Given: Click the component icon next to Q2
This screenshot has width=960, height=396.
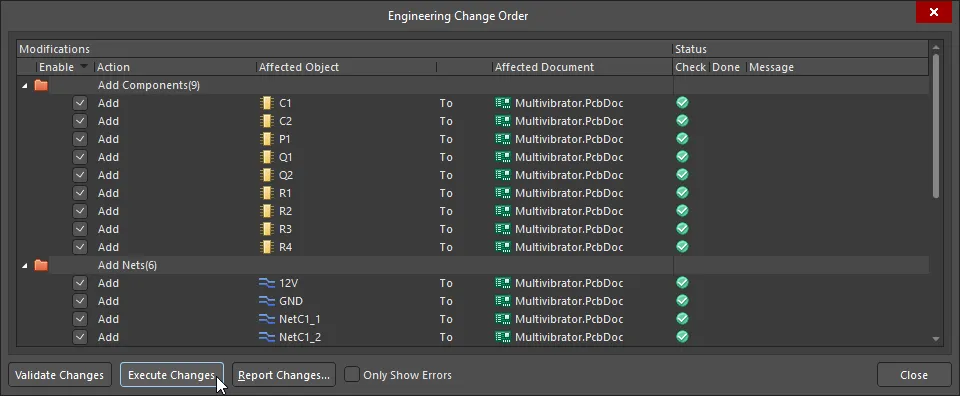Looking at the screenshot, I should [266, 175].
